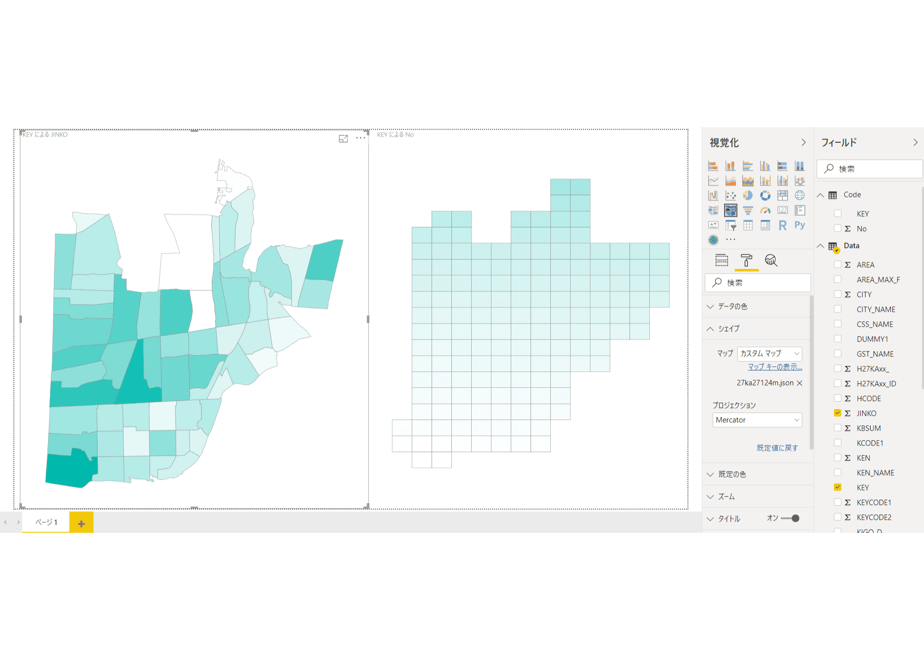Select the area chart visual

[x=730, y=181]
